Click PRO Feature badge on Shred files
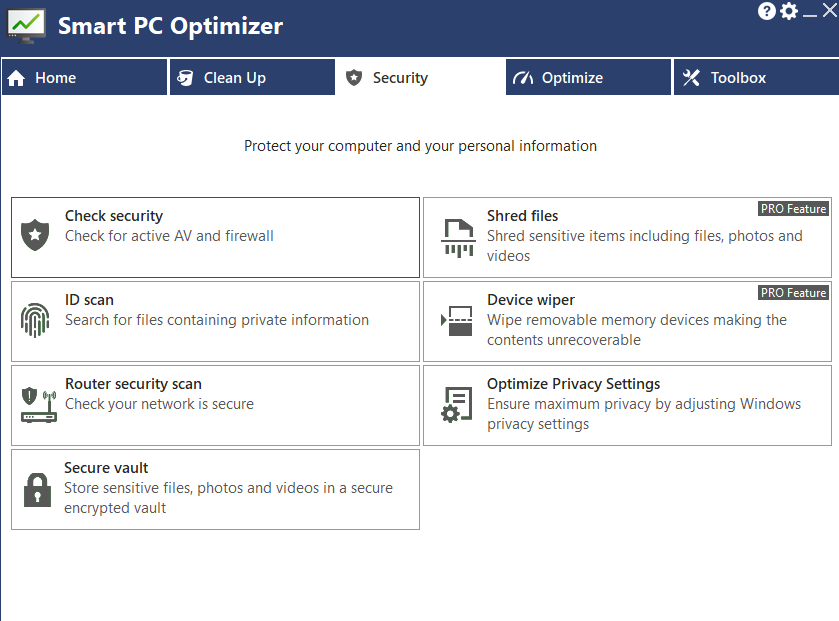 coord(794,209)
